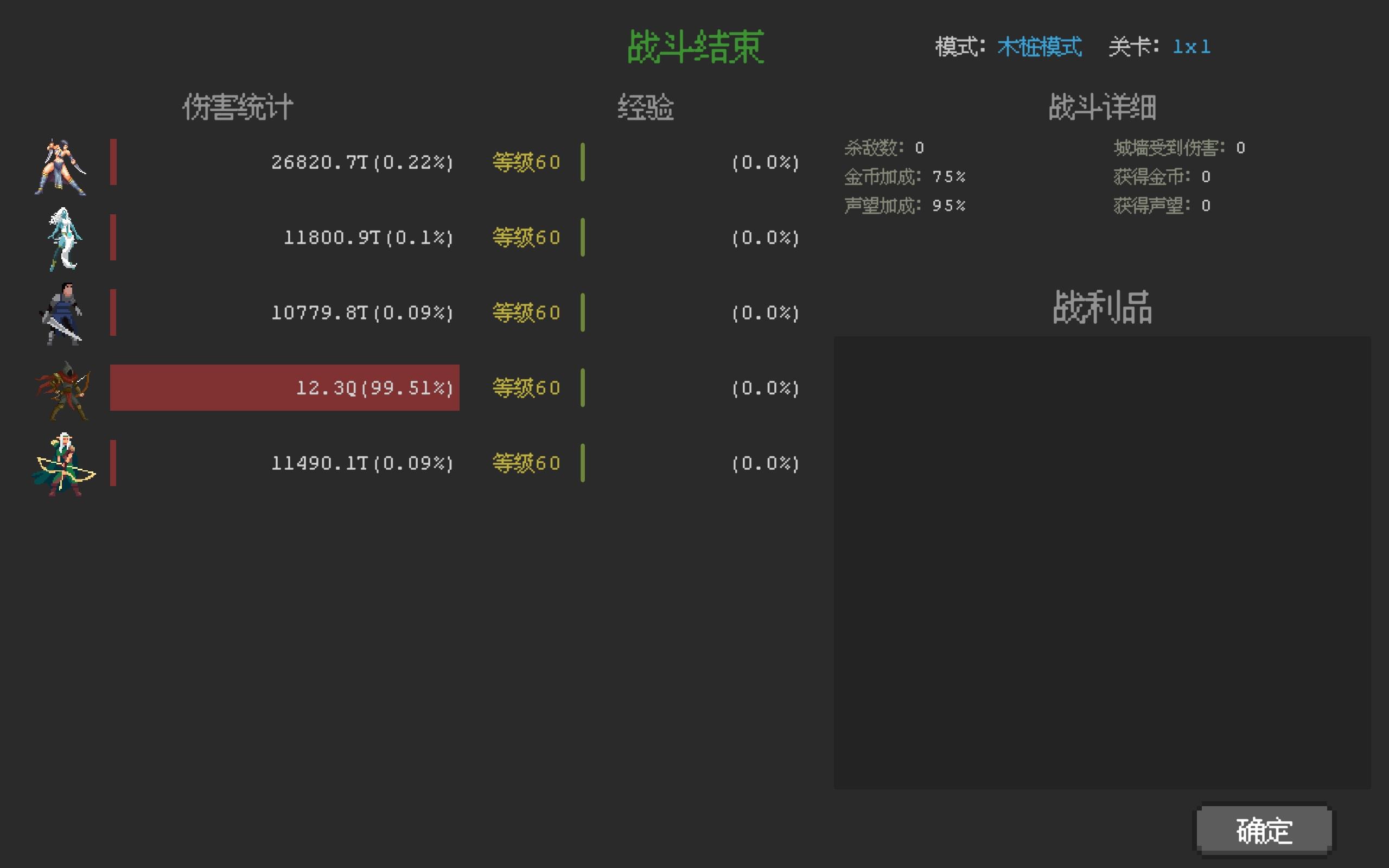This screenshot has height=868, width=1389.
Task: Click the first hero's 等级60 level label
Action: (x=526, y=162)
